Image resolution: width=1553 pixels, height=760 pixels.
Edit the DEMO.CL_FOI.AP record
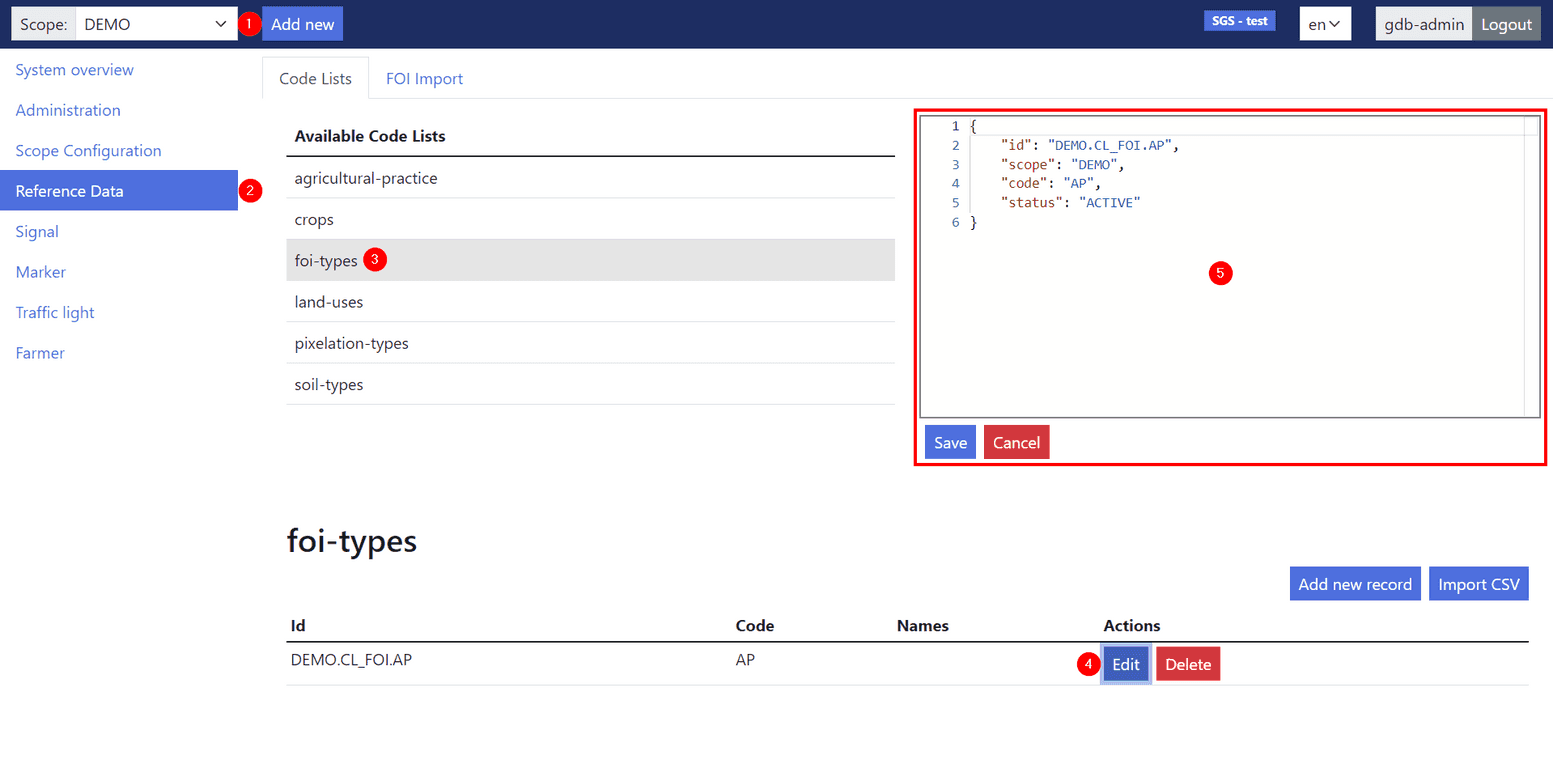coord(1126,663)
